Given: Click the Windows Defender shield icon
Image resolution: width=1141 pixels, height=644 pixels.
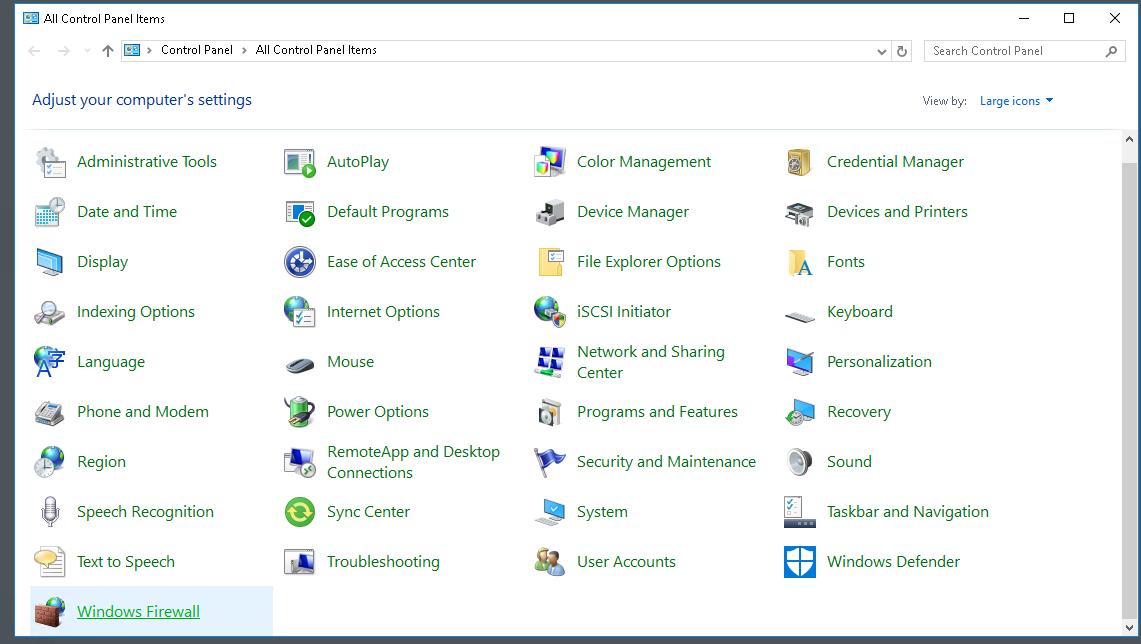Looking at the screenshot, I should pos(800,562).
